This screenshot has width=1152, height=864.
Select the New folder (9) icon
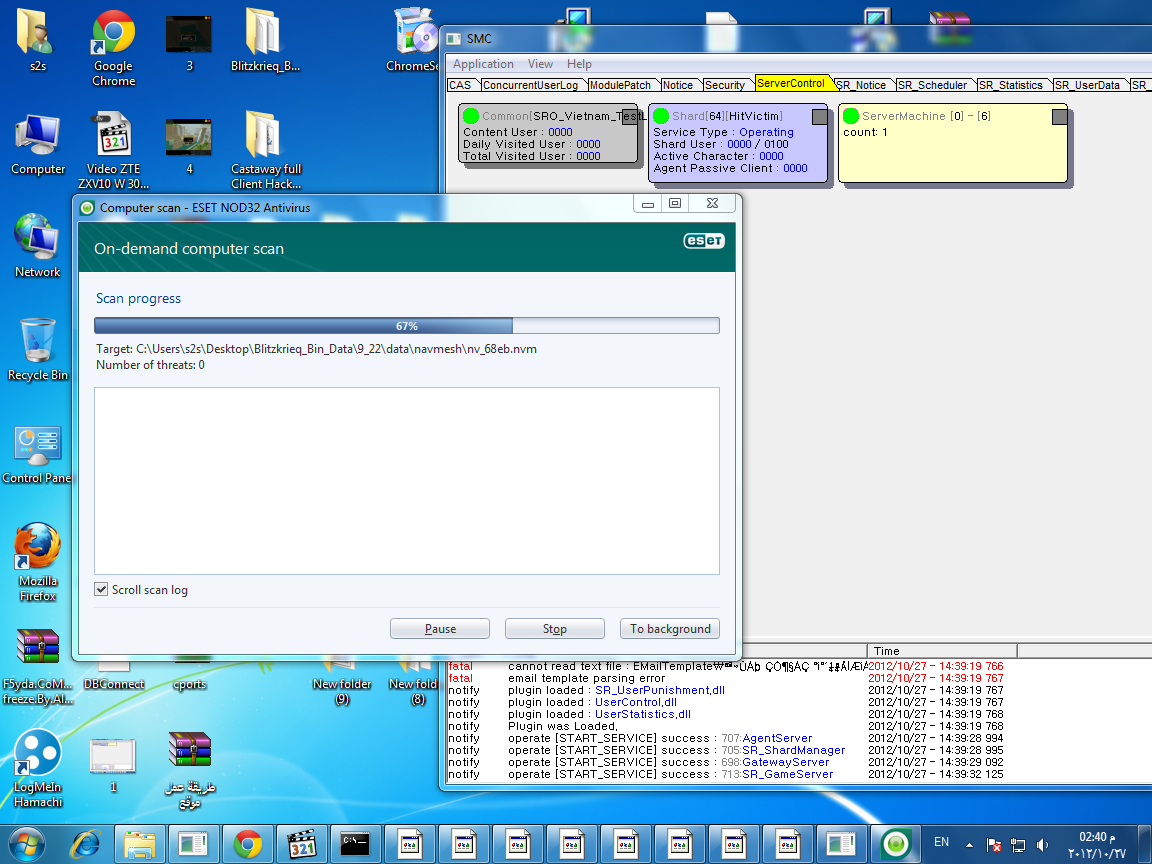342,683
